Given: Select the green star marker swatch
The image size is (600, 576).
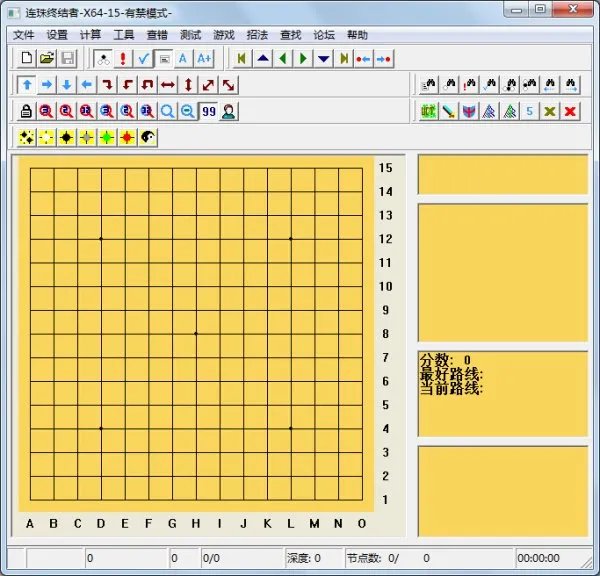Looking at the screenshot, I should tap(107, 137).
